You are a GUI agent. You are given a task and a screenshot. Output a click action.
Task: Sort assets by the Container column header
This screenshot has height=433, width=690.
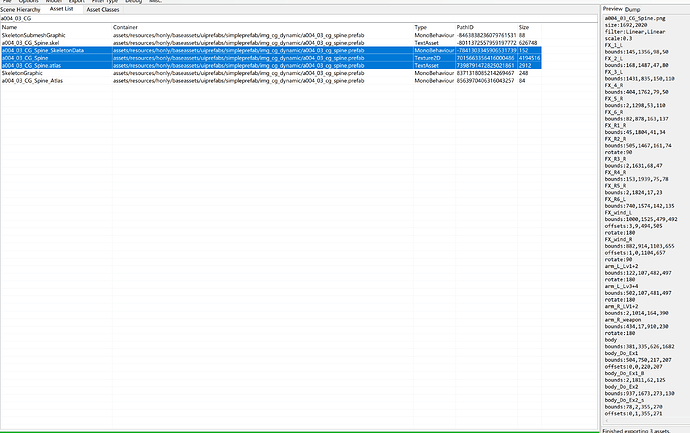click(250, 27)
